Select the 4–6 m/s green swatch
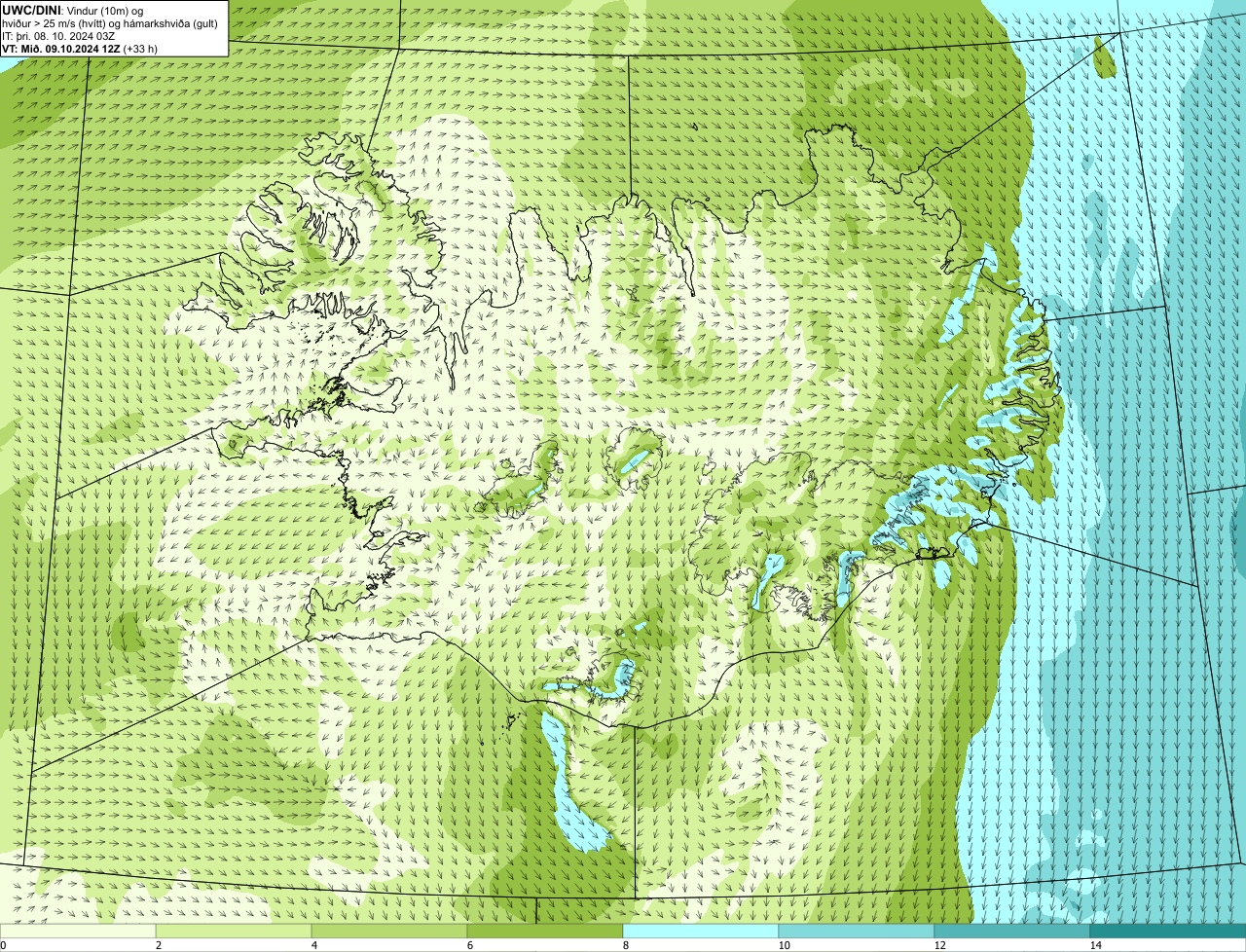This screenshot has width=1246, height=952. pos(389,931)
